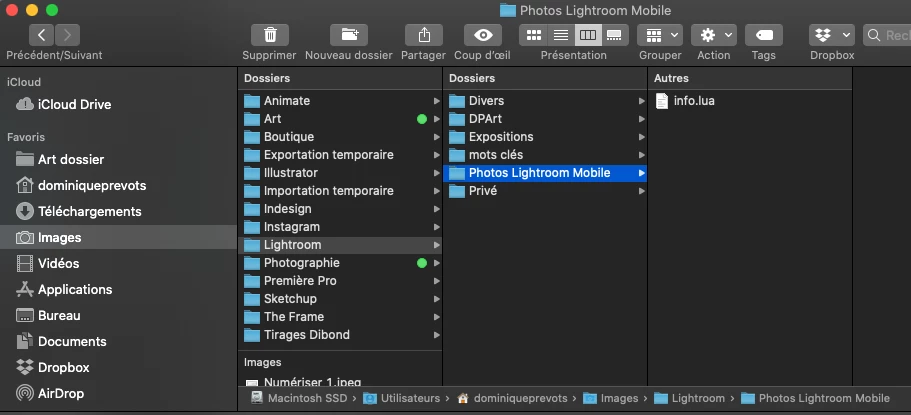Screen dimensions: 911x415
Task: Click Images in the path bar
Action: (x=611, y=398)
